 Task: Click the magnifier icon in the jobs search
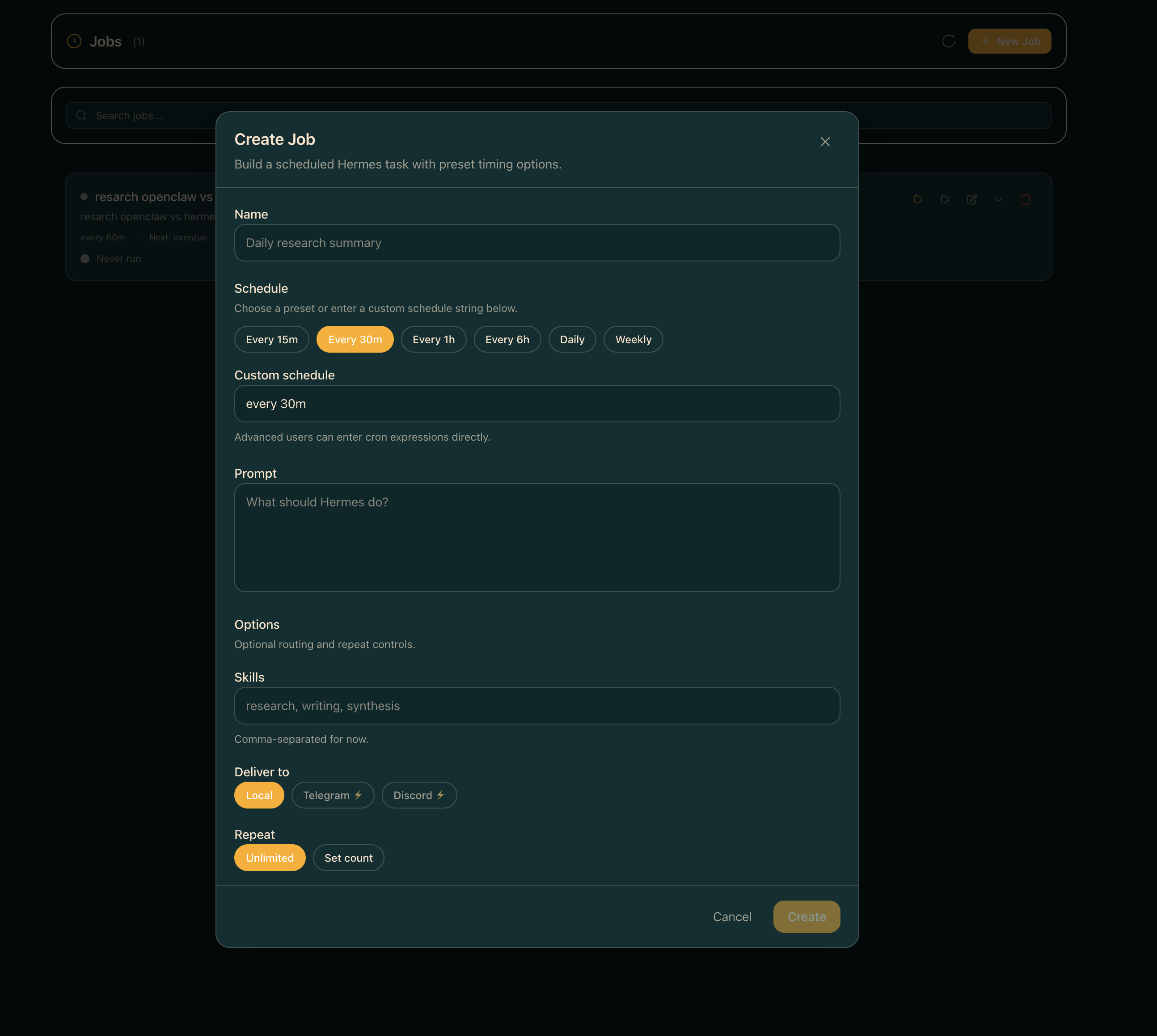(81, 116)
